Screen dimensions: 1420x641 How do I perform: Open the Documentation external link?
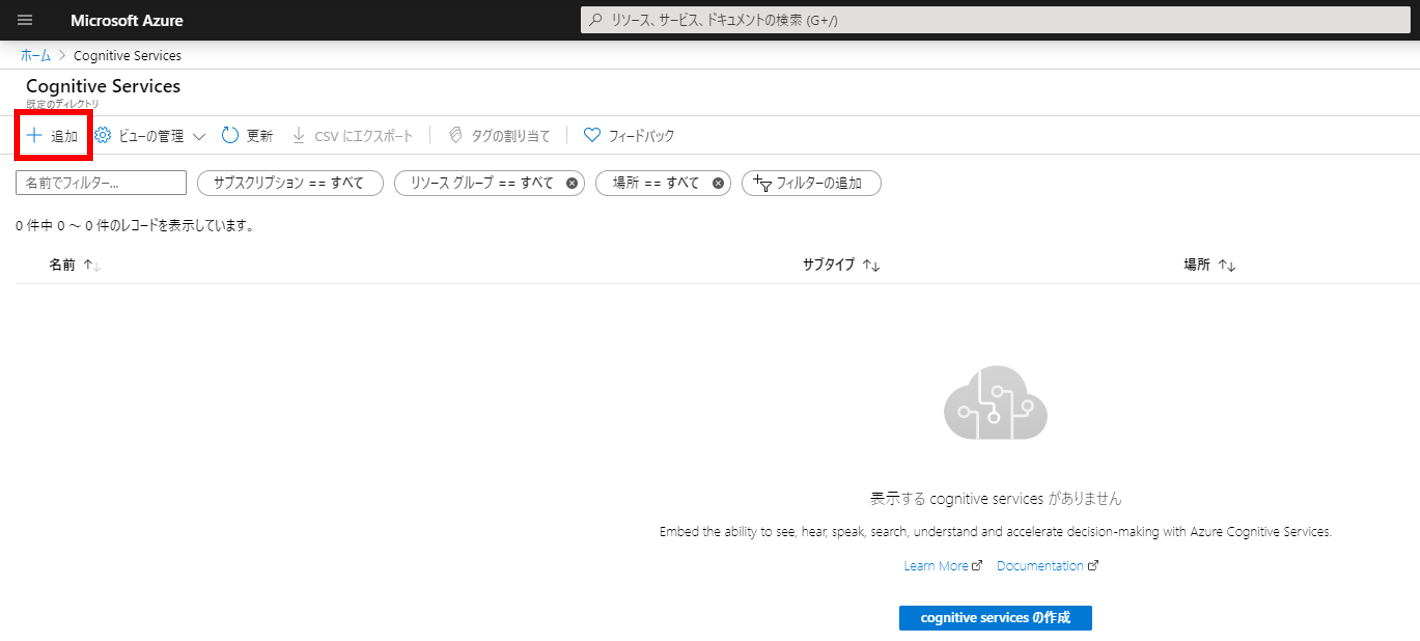(x=1040, y=566)
